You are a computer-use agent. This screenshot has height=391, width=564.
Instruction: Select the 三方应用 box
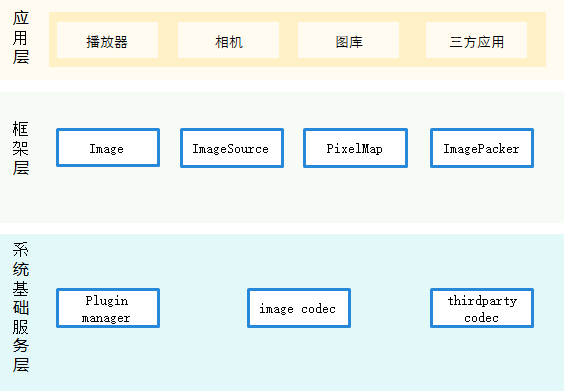tap(476, 40)
